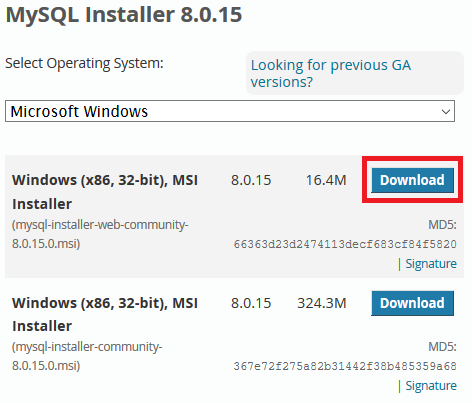
Task: Follow the 'Looking for previous GA versions?' link
Action: point(331,73)
